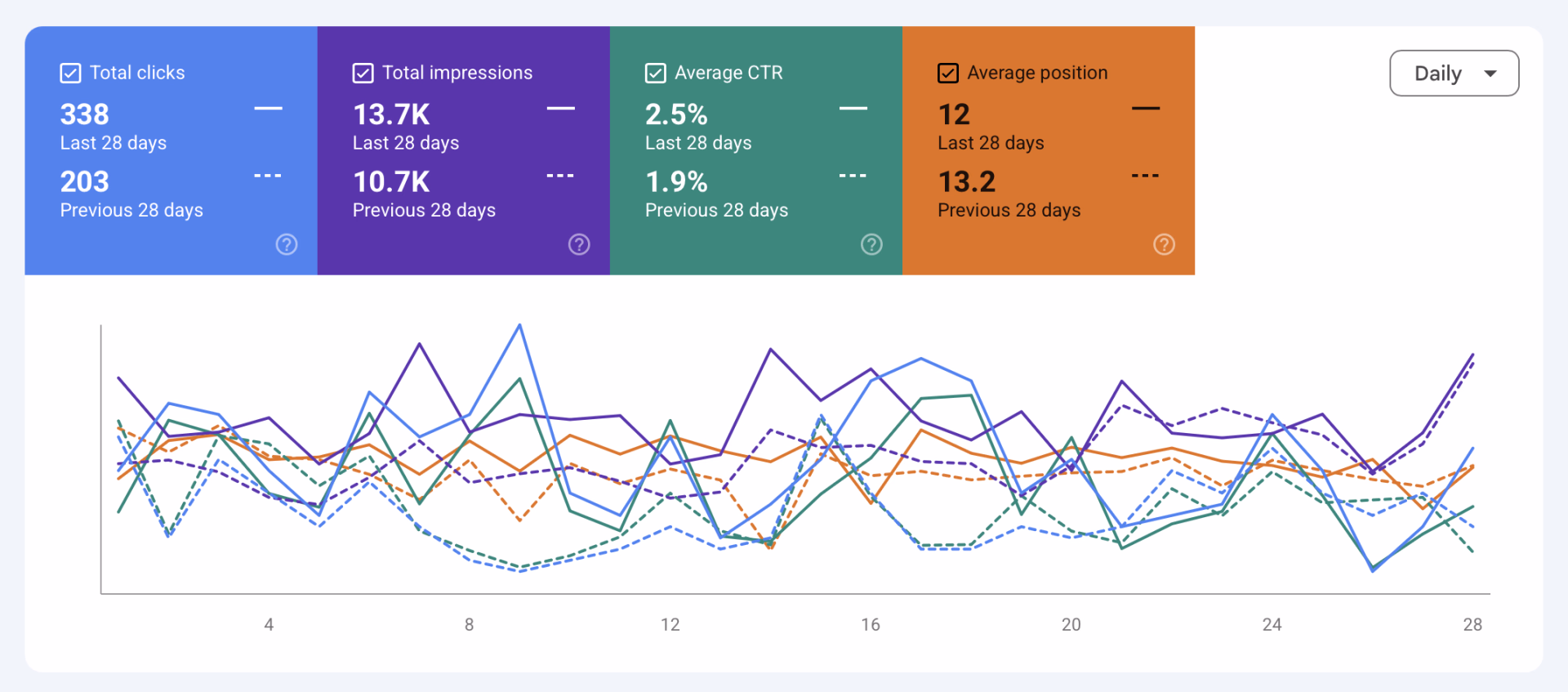
Task: Select the Average position metric card
Action: pyautogui.click(x=1048, y=150)
